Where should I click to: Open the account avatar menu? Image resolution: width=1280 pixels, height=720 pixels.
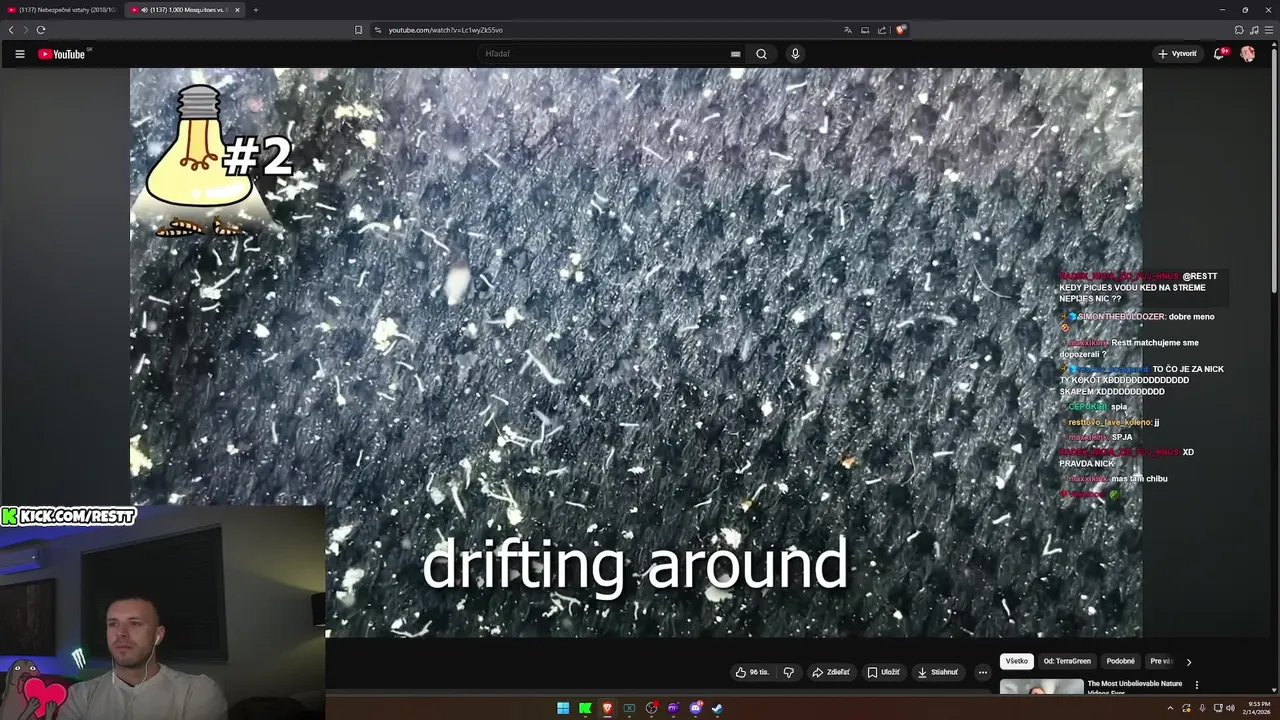coord(1248,54)
